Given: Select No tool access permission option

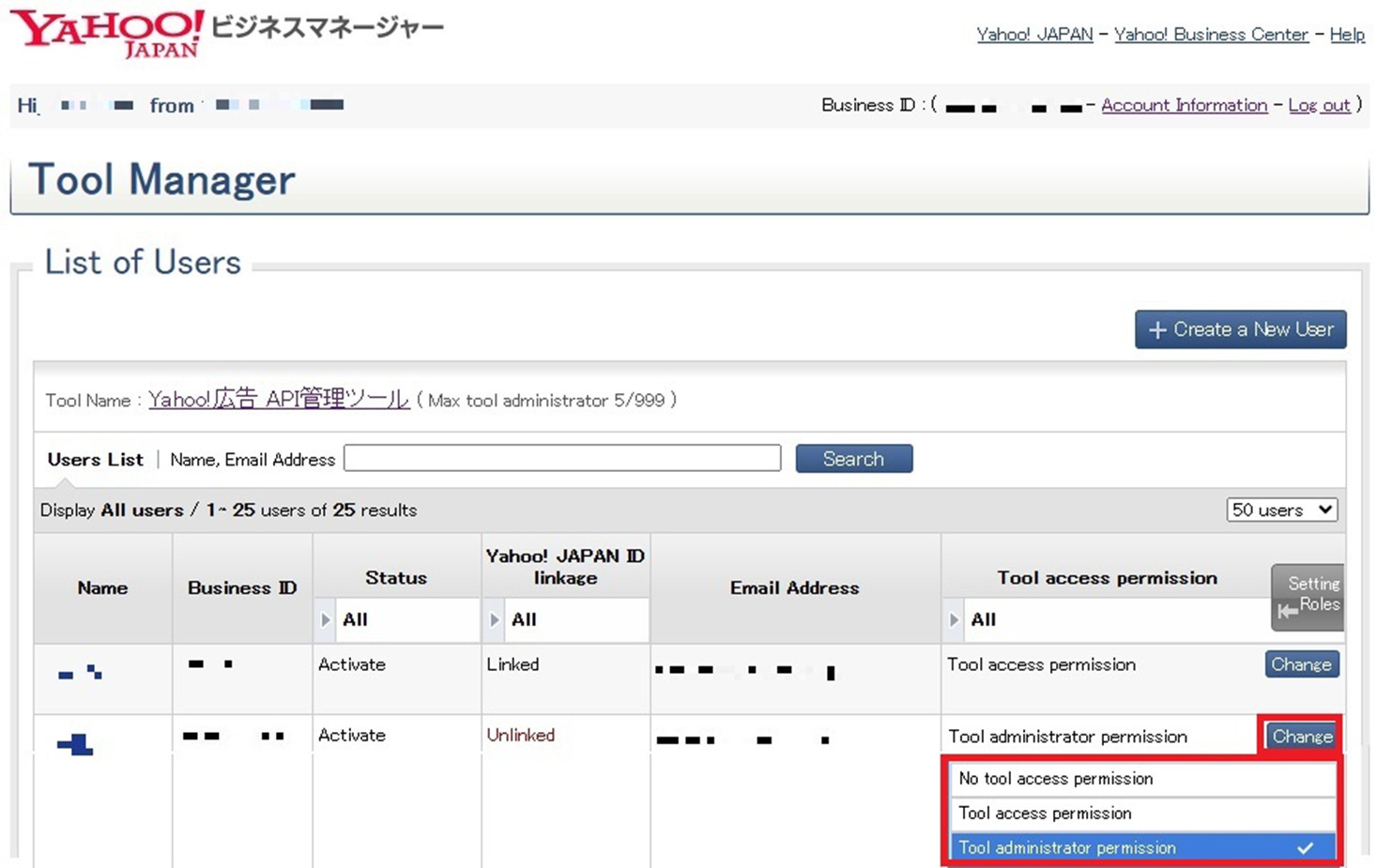Looking at the screenshot, I should [x=1143, y=779].
